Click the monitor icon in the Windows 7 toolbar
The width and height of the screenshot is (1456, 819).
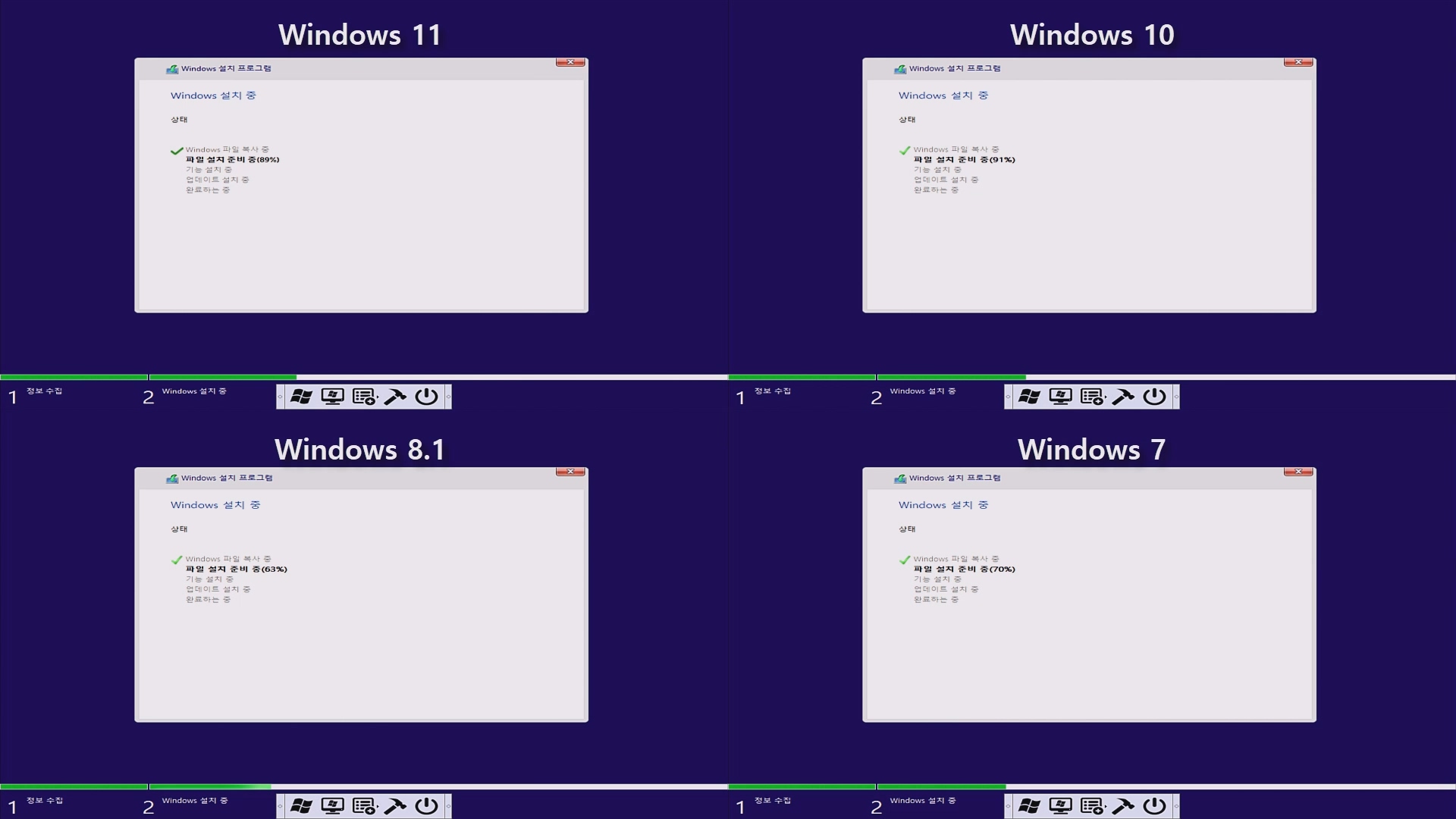[x=1060, y=806]
